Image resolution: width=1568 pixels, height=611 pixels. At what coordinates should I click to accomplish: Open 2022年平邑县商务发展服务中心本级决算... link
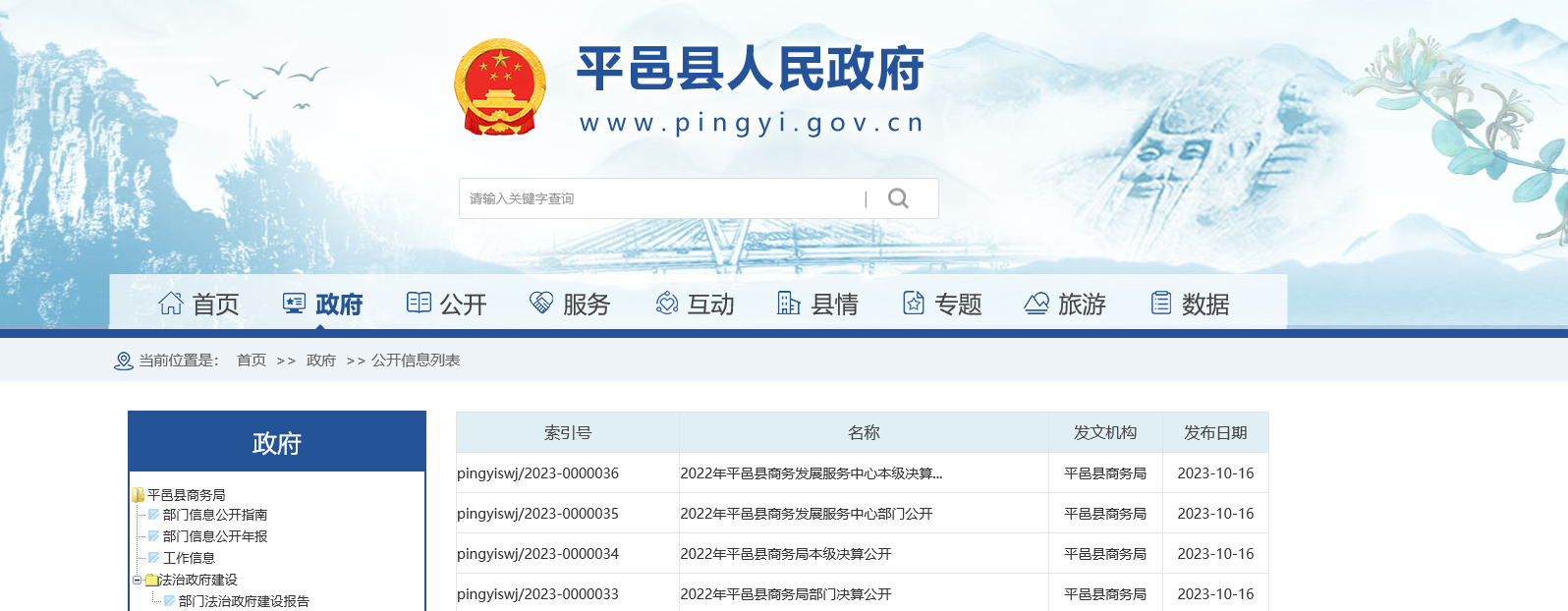[812, 473]
